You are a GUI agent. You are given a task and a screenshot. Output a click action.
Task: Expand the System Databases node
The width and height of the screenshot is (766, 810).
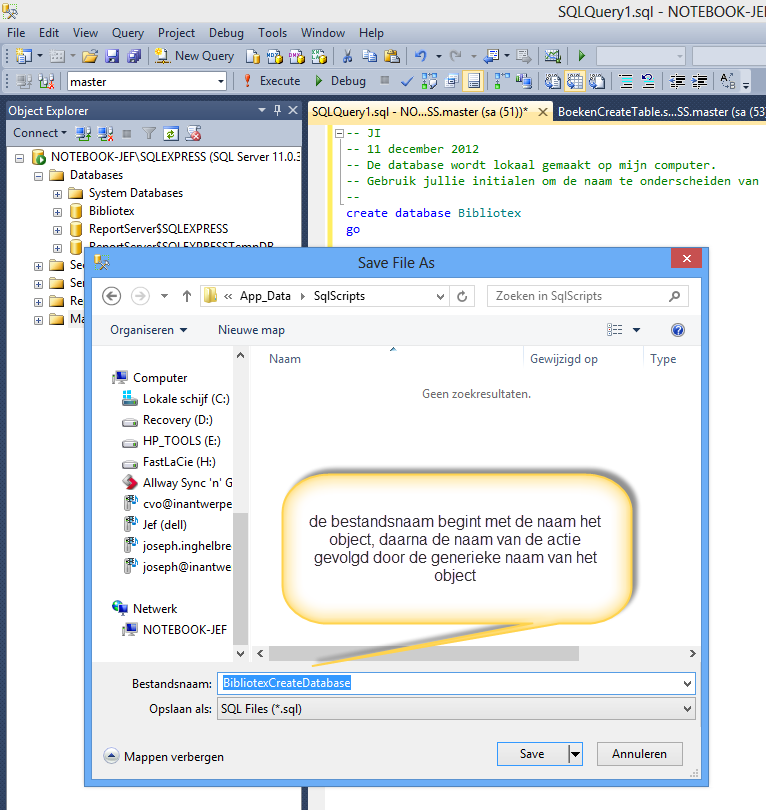[x=57, y=194]
